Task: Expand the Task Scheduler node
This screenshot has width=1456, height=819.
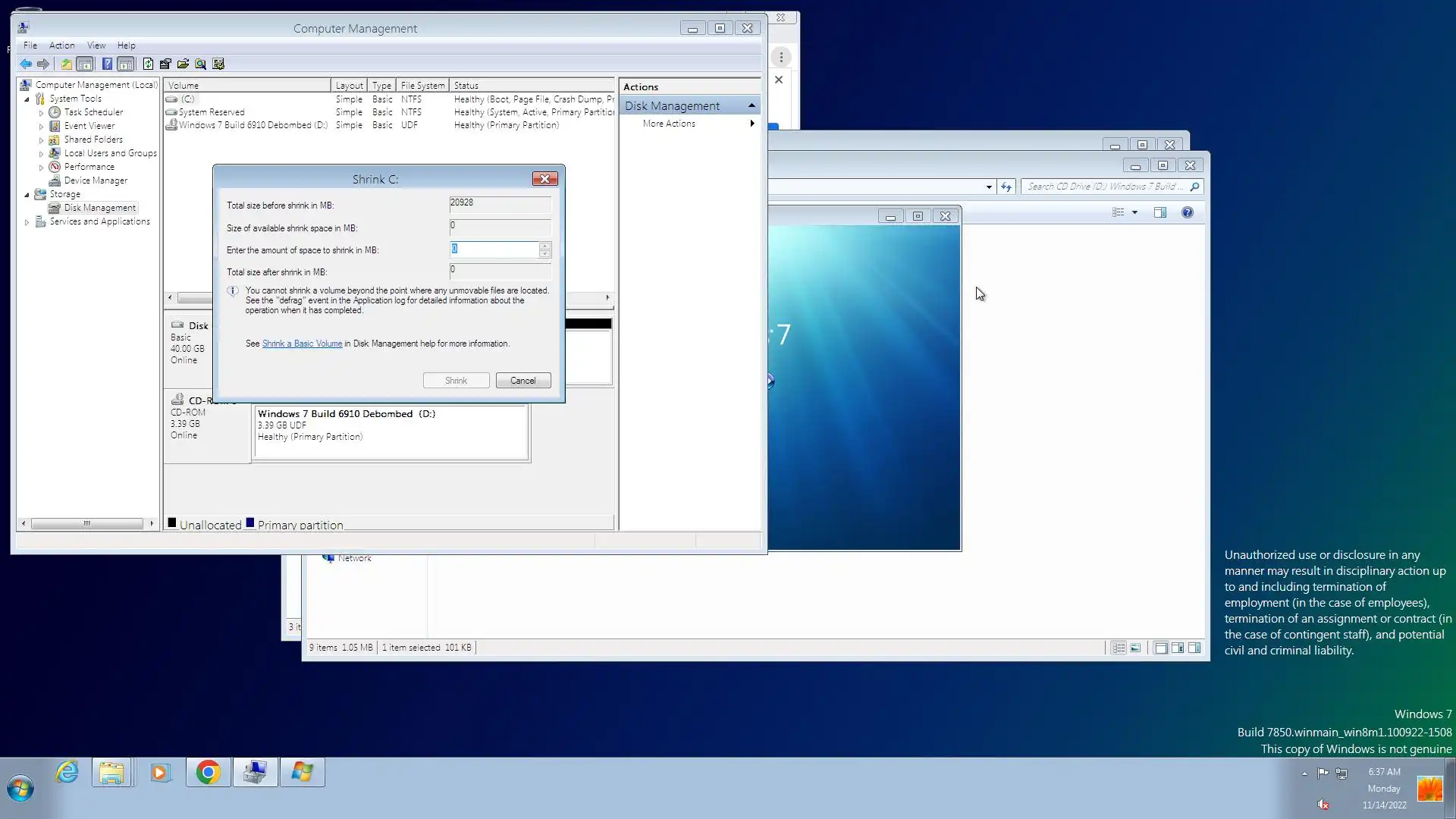Action: [x=41, y=113]
